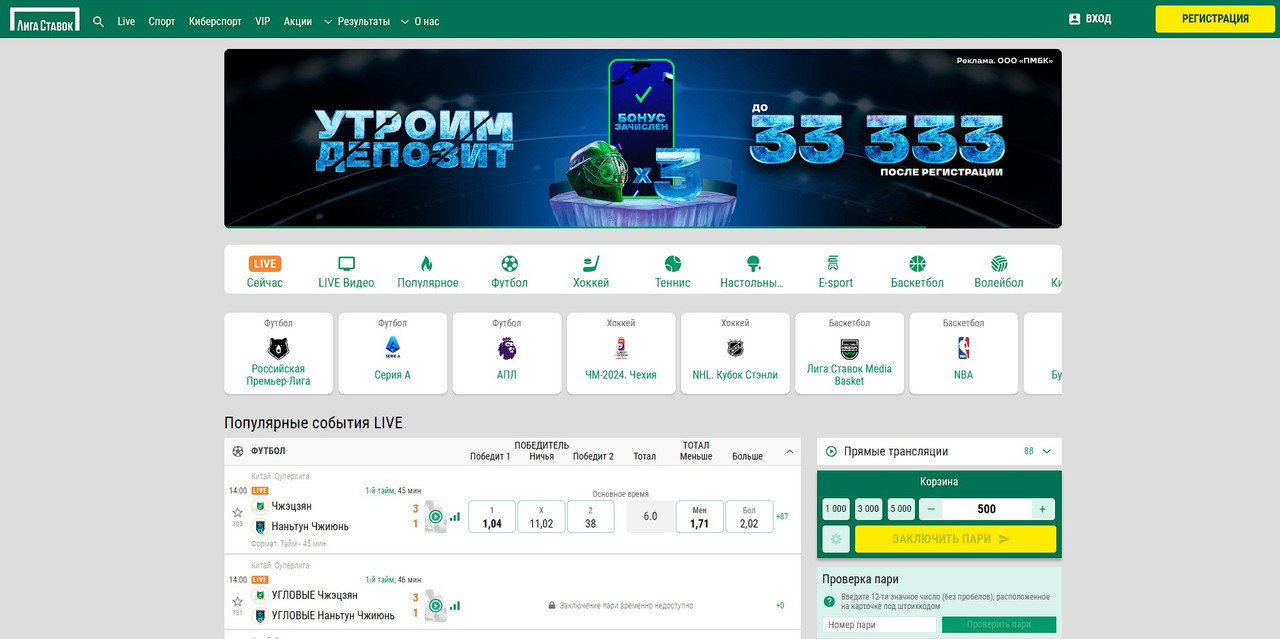
Task: Bet on Победит 2 at 38
Action: point(590,517)
